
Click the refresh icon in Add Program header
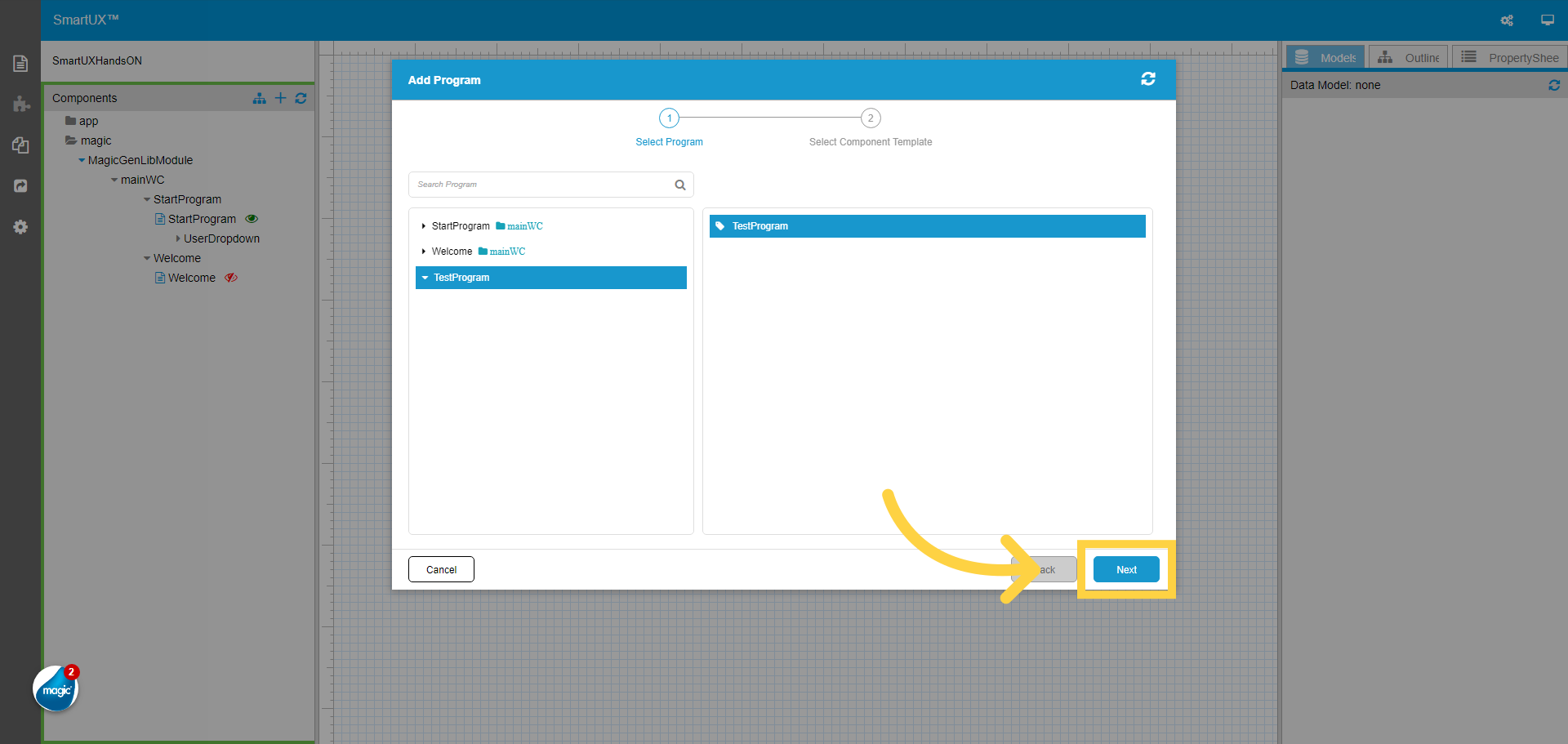point(1147,79)
